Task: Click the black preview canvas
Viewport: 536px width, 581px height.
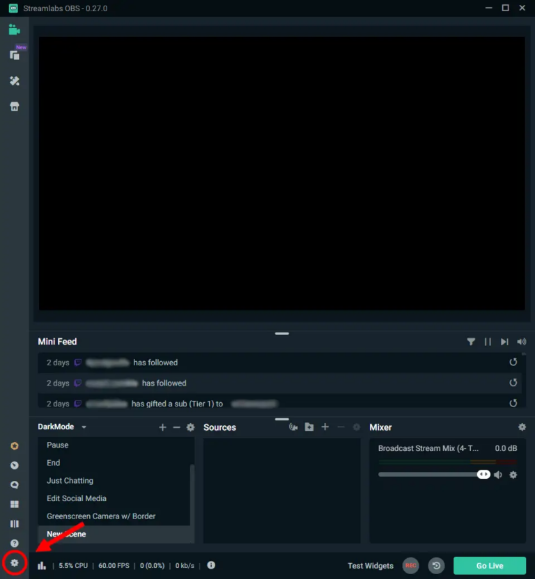Action: (x=282, y=174)
